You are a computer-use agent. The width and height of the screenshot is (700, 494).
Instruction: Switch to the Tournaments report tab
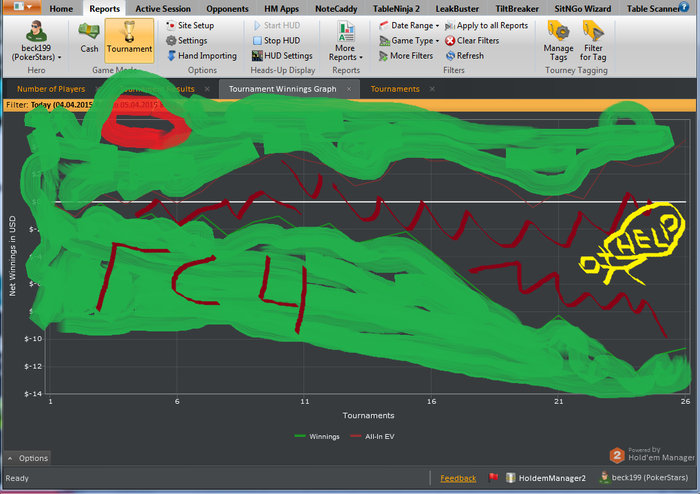coord(395,89)
